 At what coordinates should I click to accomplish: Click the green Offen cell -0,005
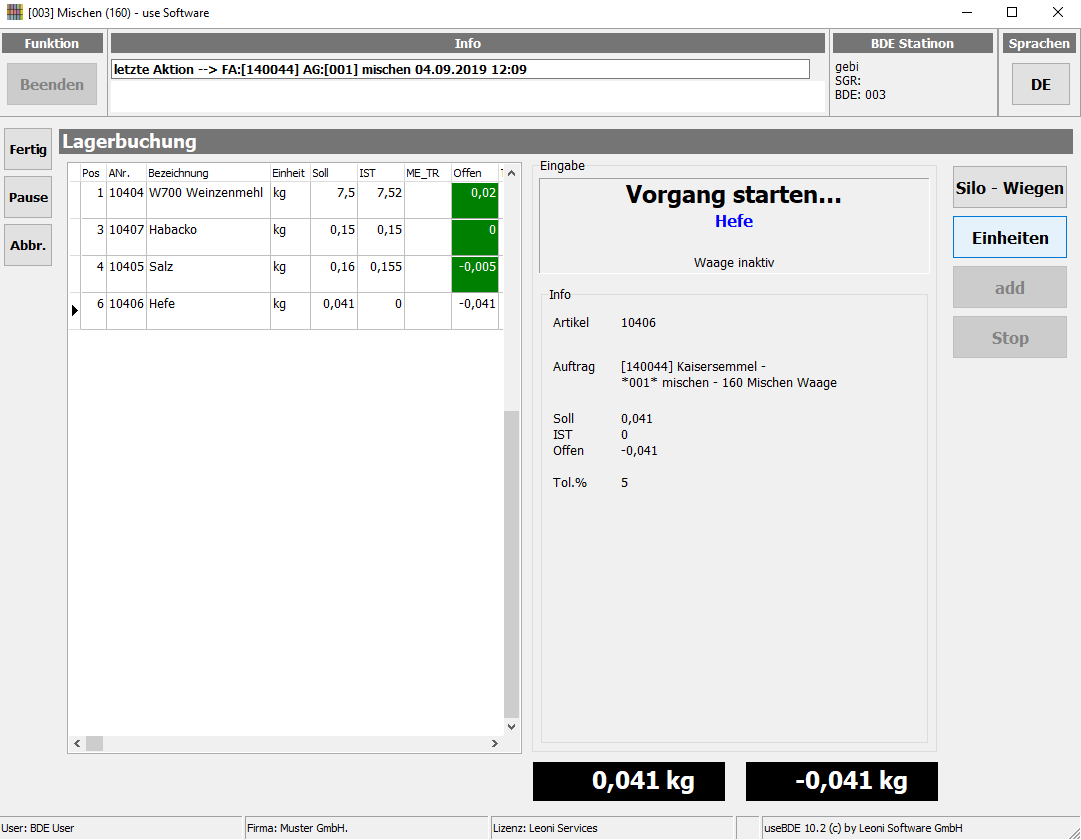click(475, 274)
